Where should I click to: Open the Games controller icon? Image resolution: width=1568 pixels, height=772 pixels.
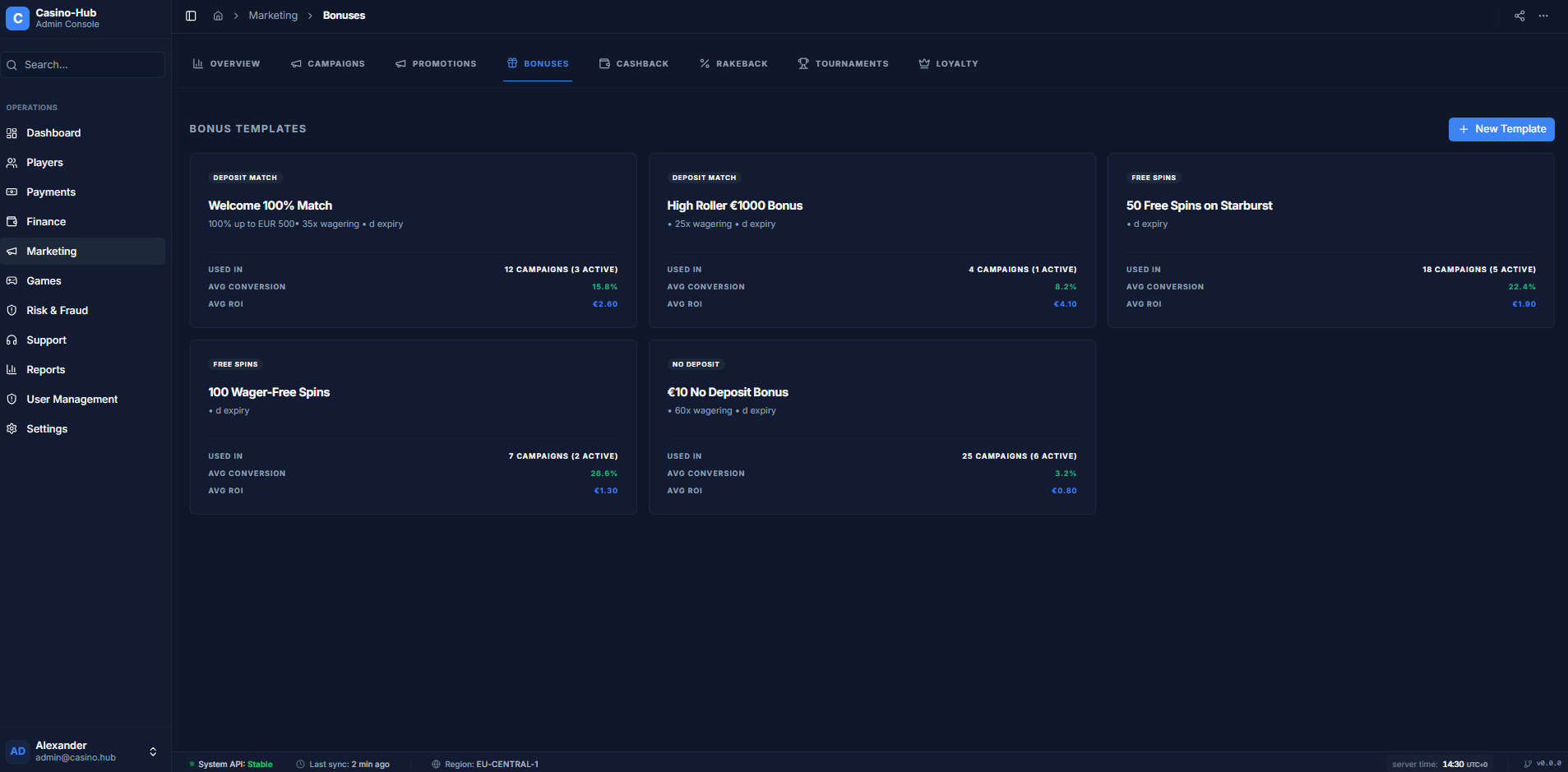[12, 281]
